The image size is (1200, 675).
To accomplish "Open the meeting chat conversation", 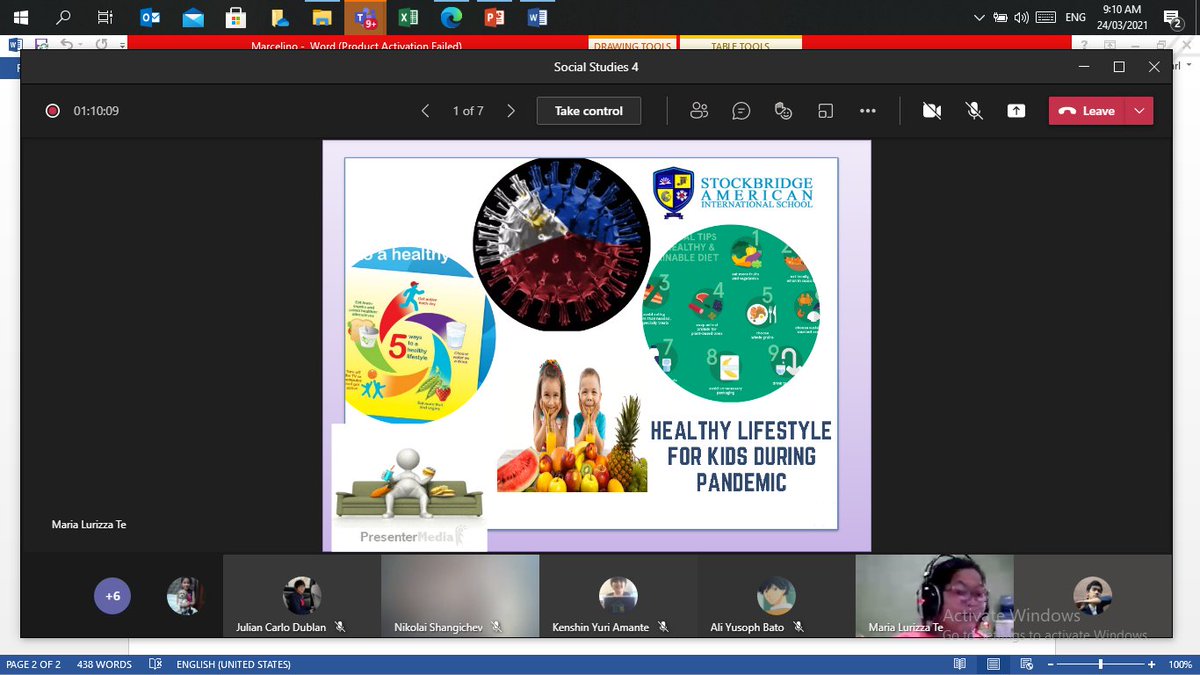I will (x=741, y=111).
